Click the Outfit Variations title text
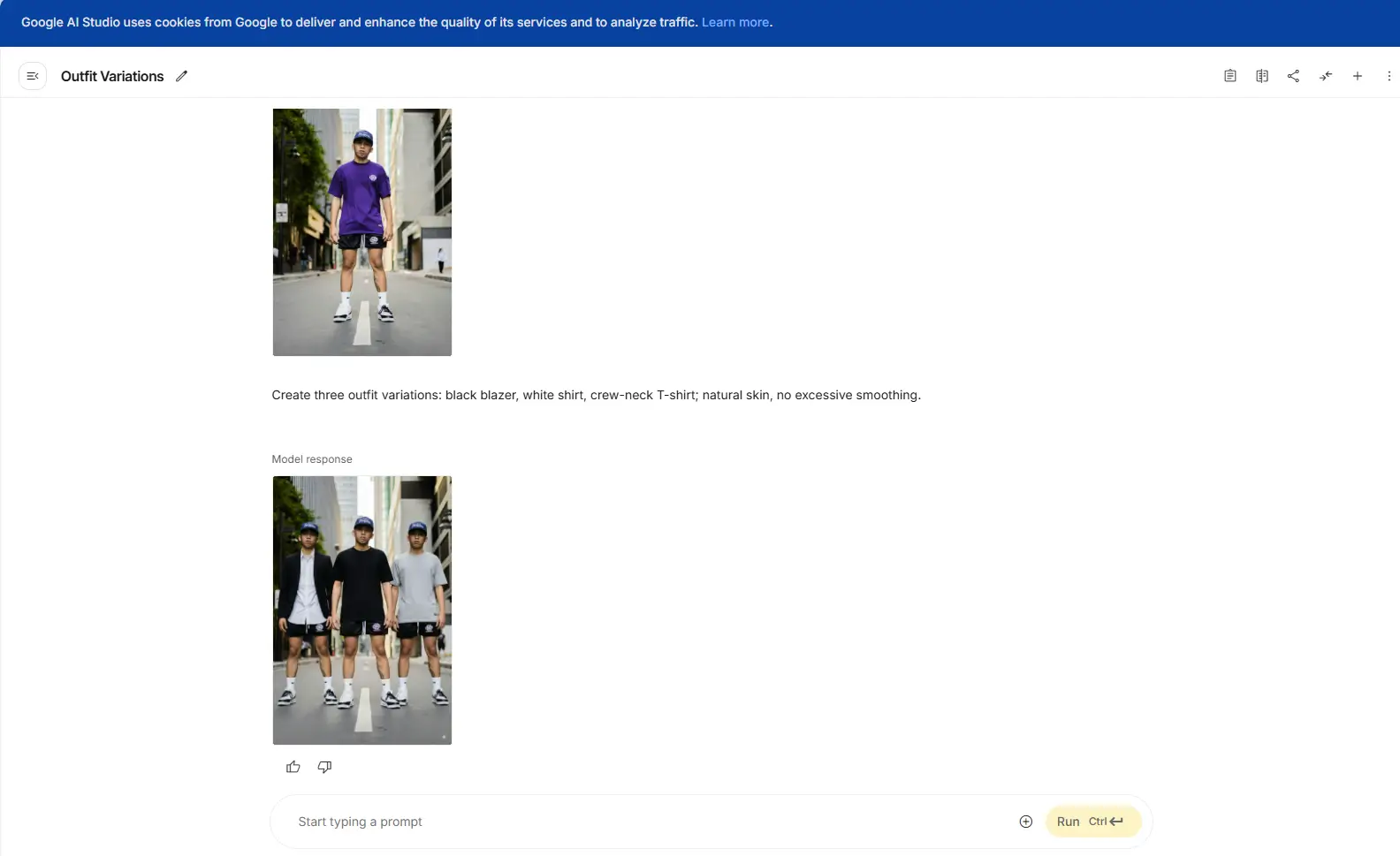This screenshot has height=856, width=1400. coord(112,76)
